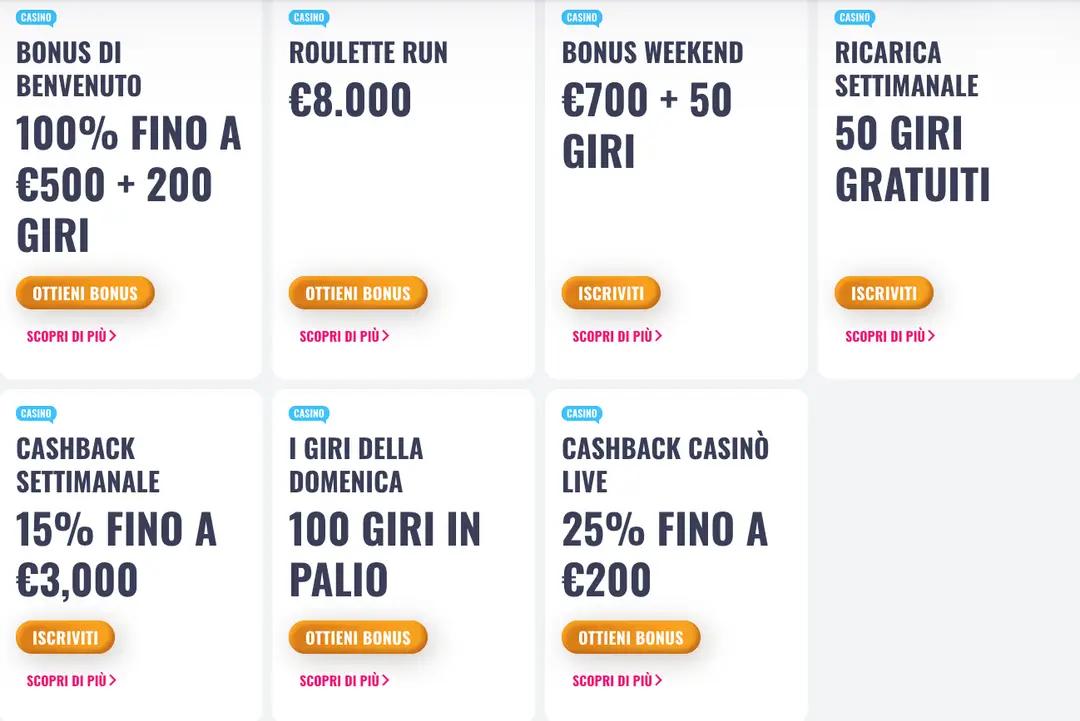Click ISCRIVITI on the Ricarica Settimanale promotion

pyautogui.click(x=884, y=293)
